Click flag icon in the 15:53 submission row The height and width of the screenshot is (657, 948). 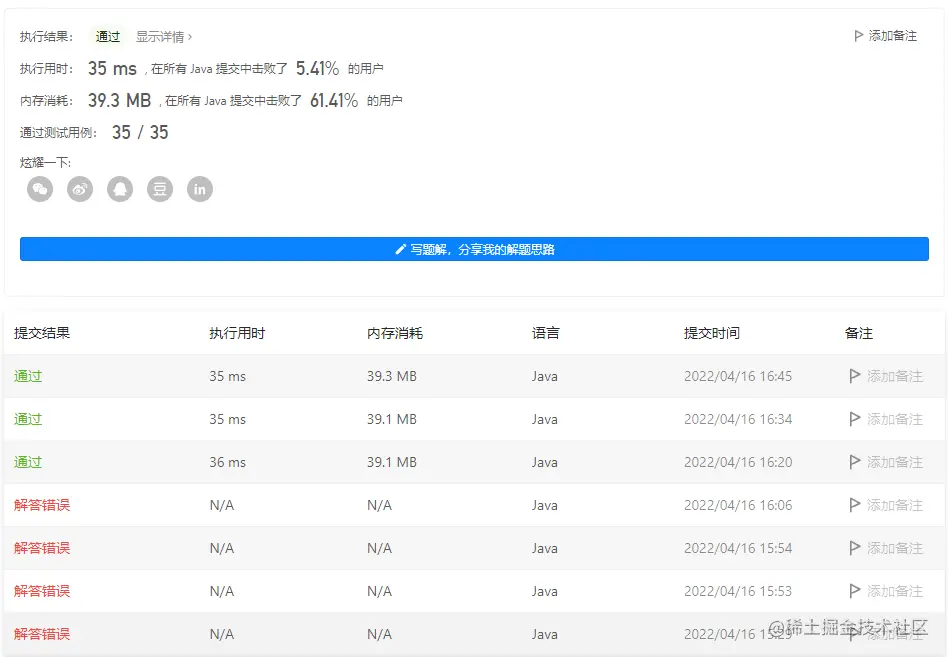click(854, 591)
